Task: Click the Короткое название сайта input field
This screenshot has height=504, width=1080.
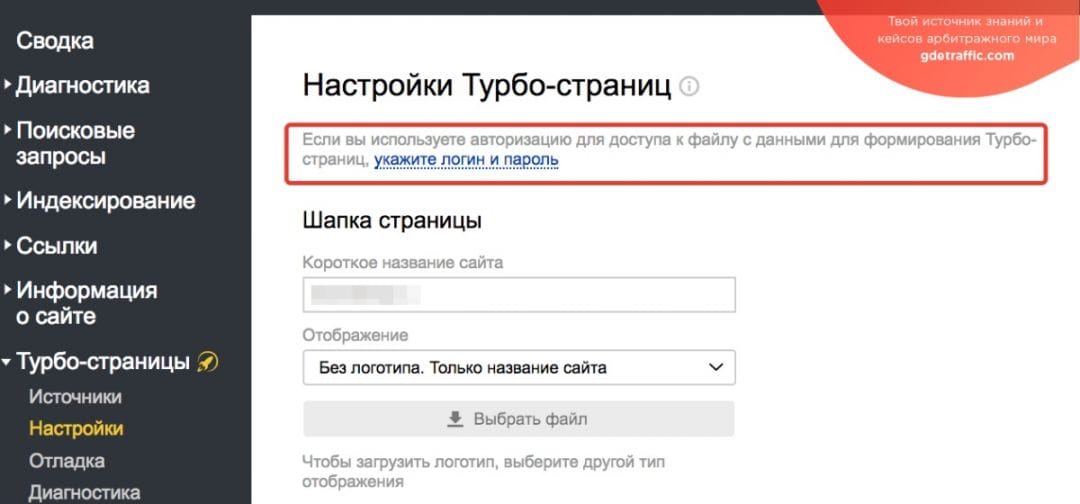Action: coord(519,295)
